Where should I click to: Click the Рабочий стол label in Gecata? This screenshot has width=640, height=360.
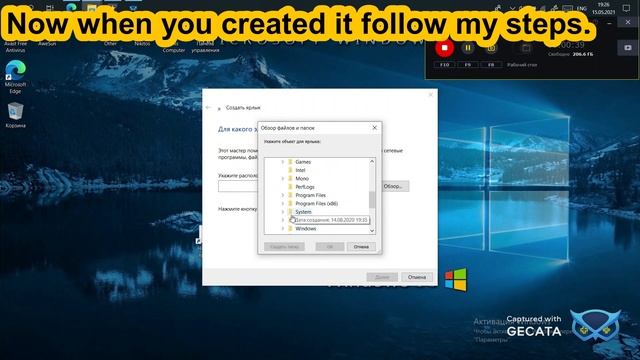[x=522, y=64]
